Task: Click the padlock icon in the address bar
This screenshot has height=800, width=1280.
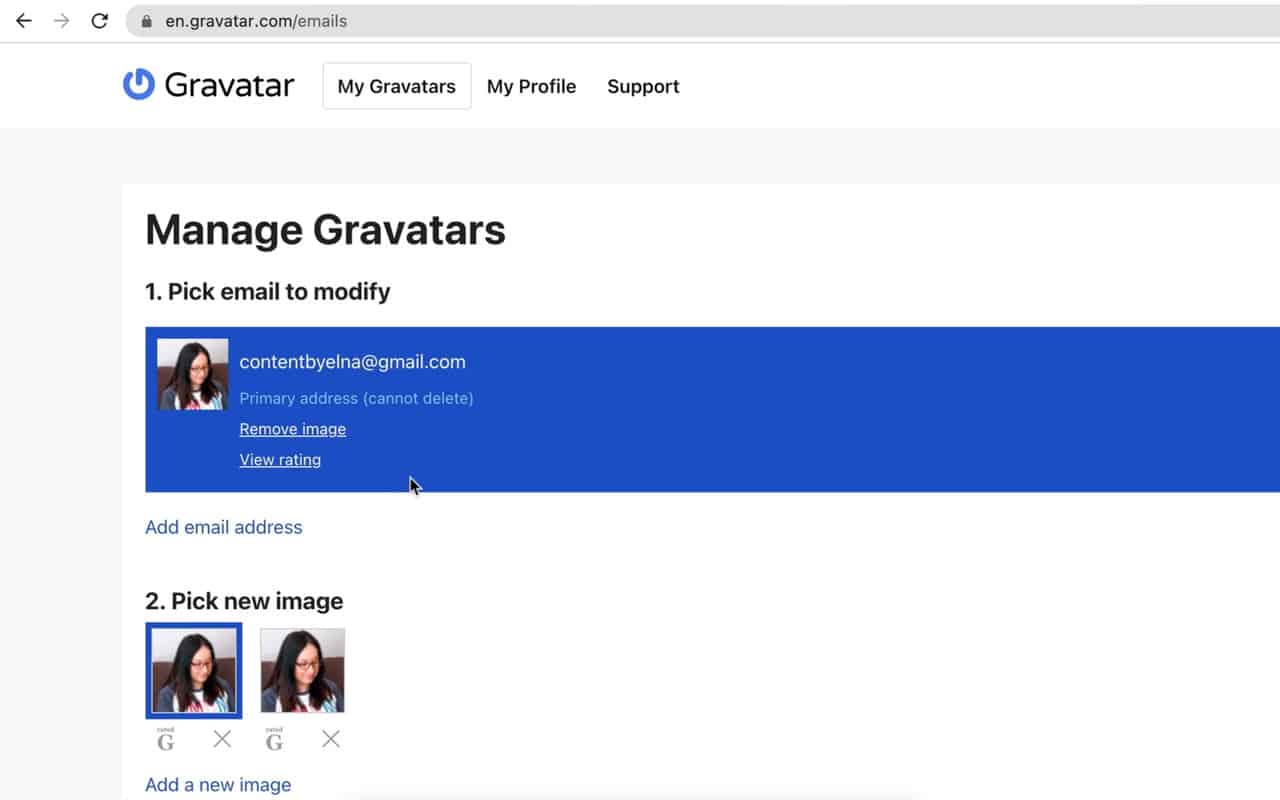Action: (x=146, y=19)
